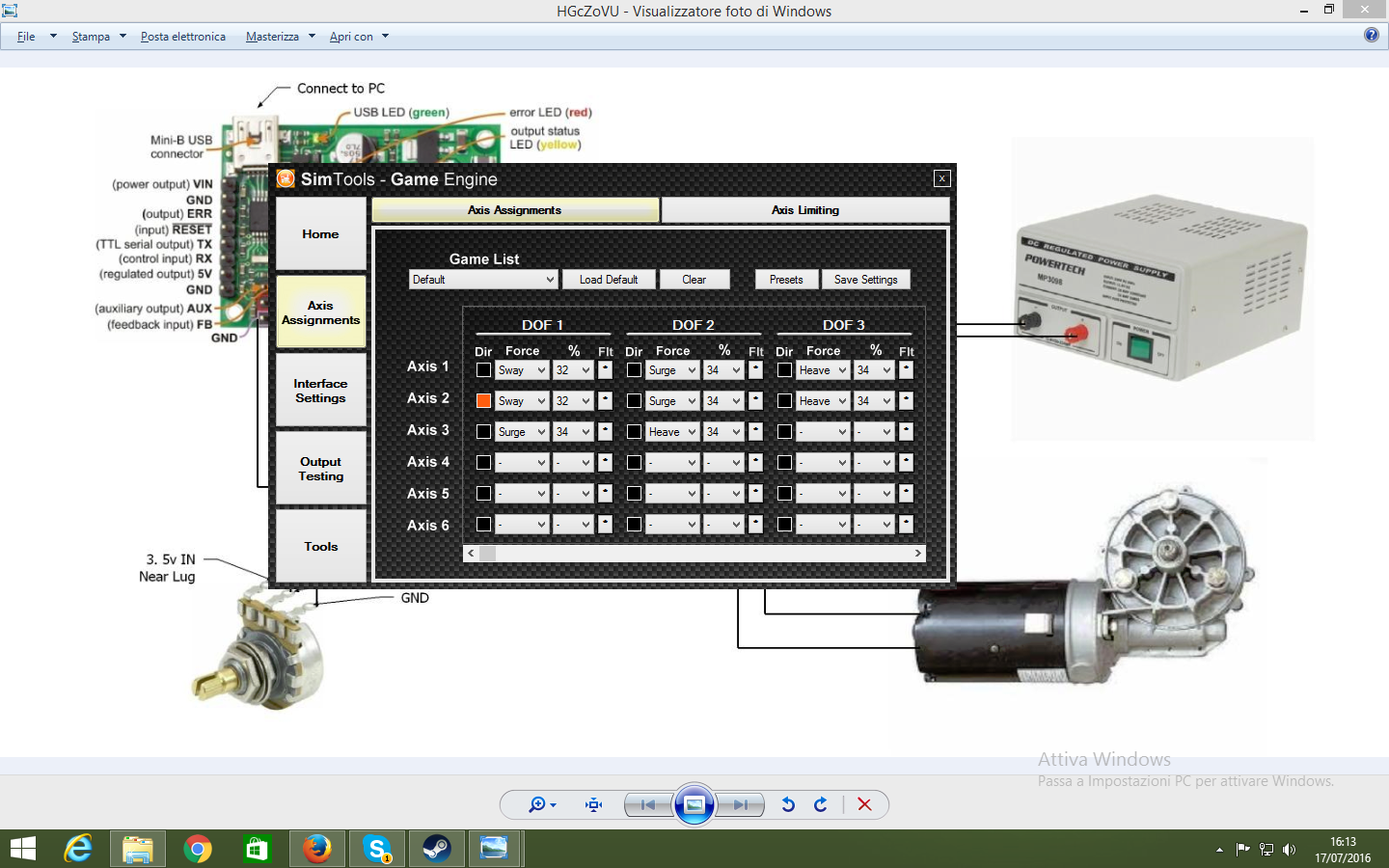Toggle Axis 6 DOF 1 Dir checkbox

483,524
